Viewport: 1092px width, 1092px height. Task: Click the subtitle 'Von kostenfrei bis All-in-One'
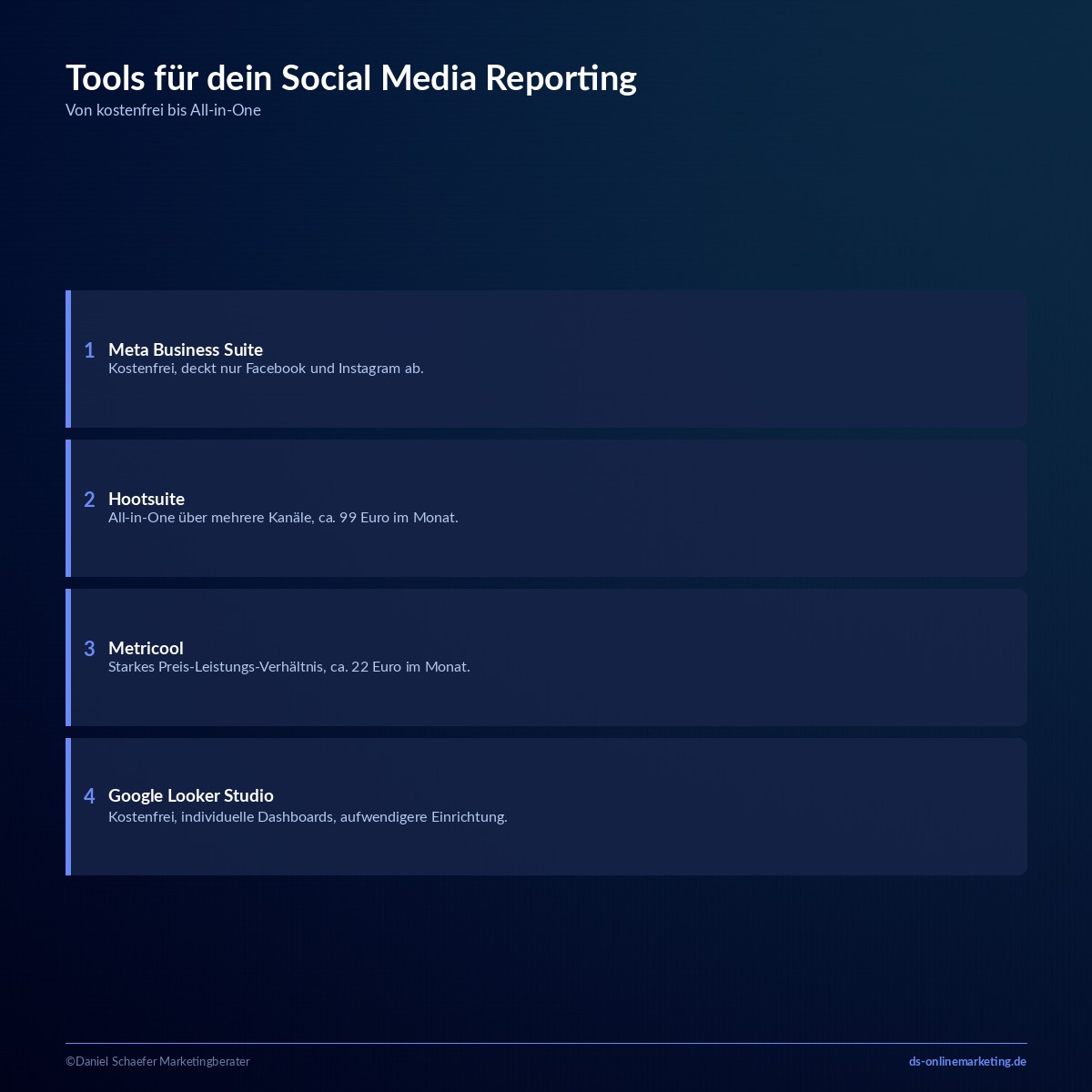[163, 110]
